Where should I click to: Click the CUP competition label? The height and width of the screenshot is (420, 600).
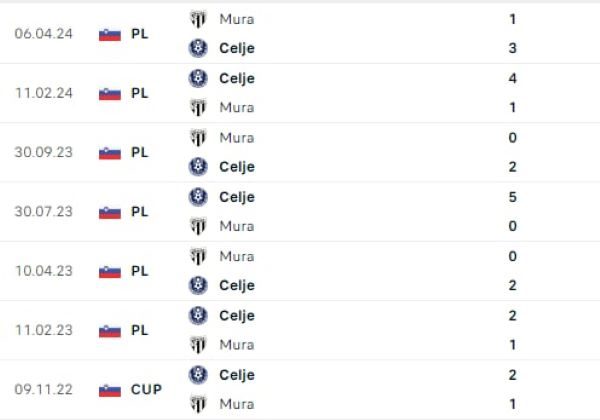146,390
